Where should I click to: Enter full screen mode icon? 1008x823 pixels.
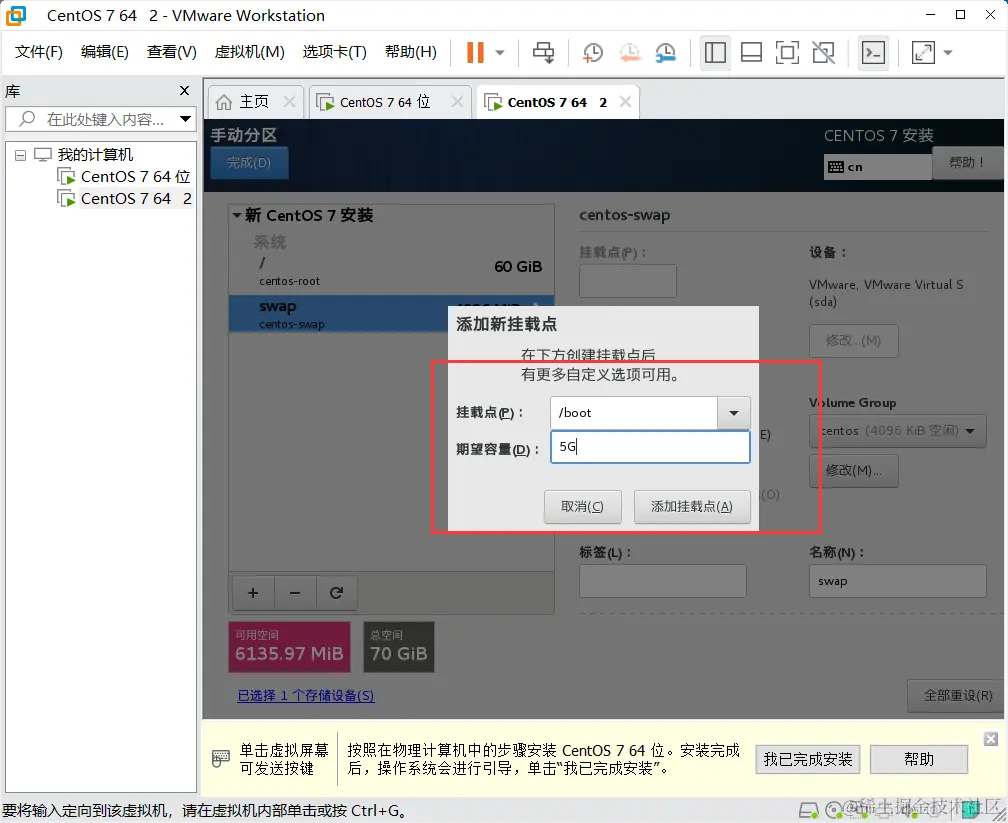[787, 53]
